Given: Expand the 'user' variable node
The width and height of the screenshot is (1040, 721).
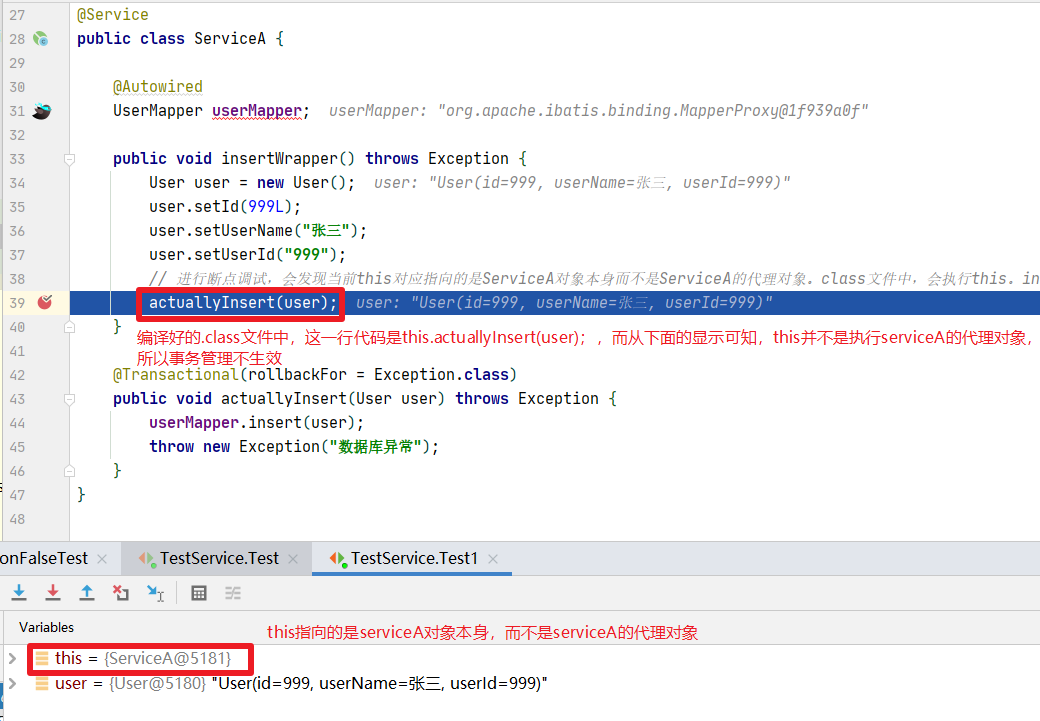Looking at the screenshot, I should tap(12, 683).
